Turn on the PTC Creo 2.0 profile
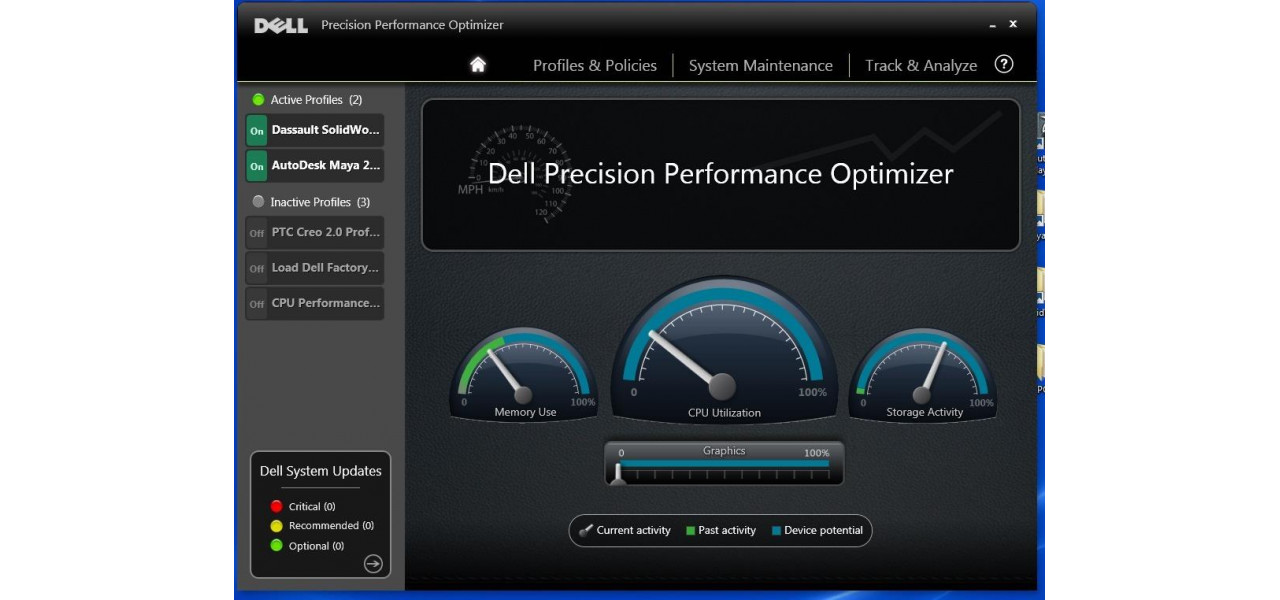1280x600 pixels. pos(257,232)
